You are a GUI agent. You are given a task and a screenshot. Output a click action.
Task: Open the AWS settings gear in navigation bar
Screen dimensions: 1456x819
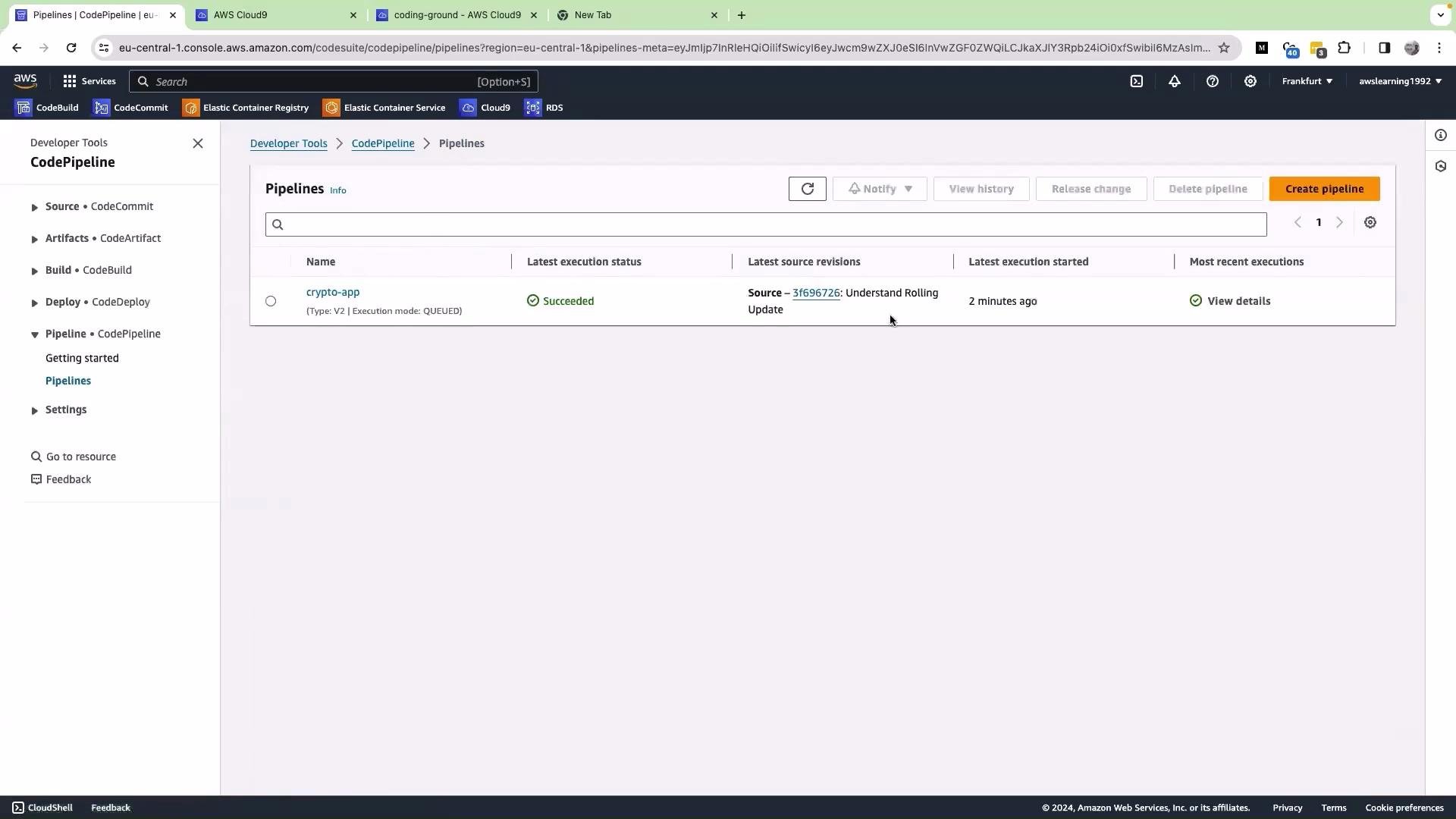coord(1250,81)
